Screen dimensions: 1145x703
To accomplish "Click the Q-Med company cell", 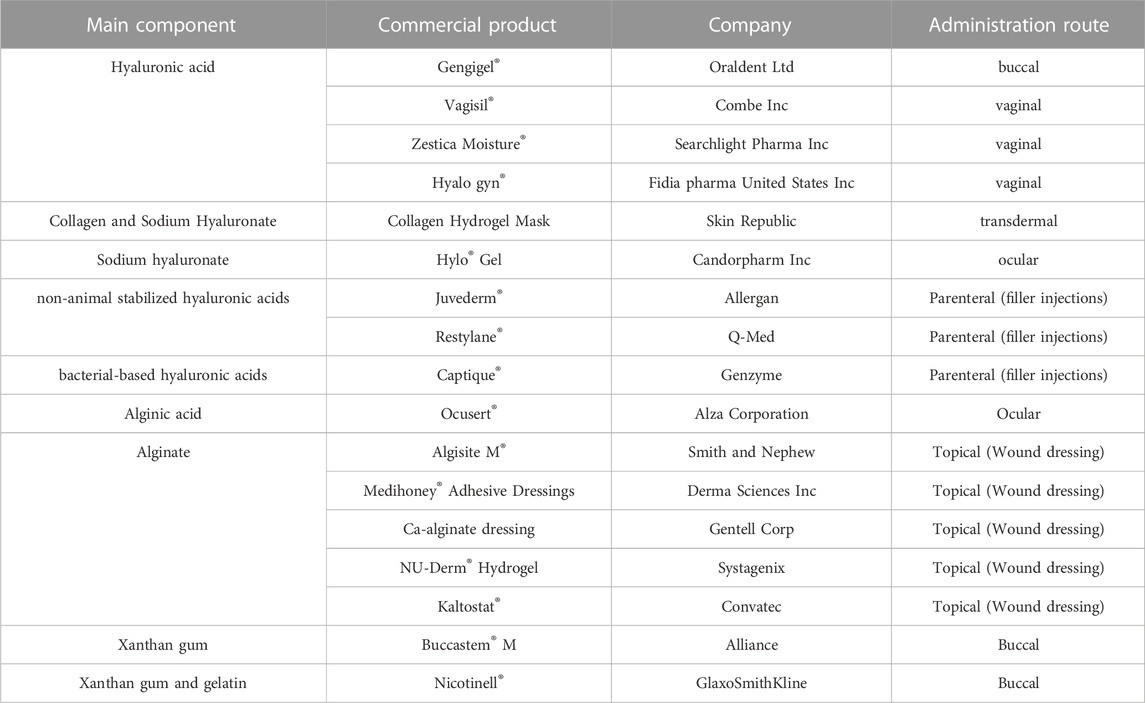I will pyautogui.click(x=751, y=337).
